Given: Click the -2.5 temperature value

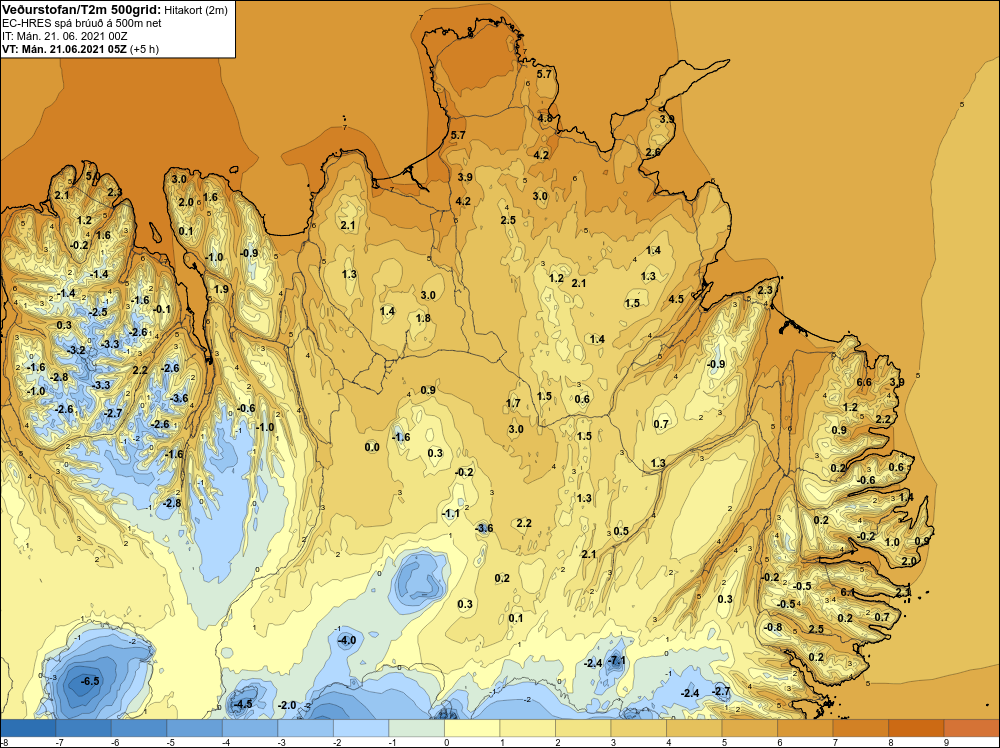Looking at the screenshot, I should [x=98, y=312].
